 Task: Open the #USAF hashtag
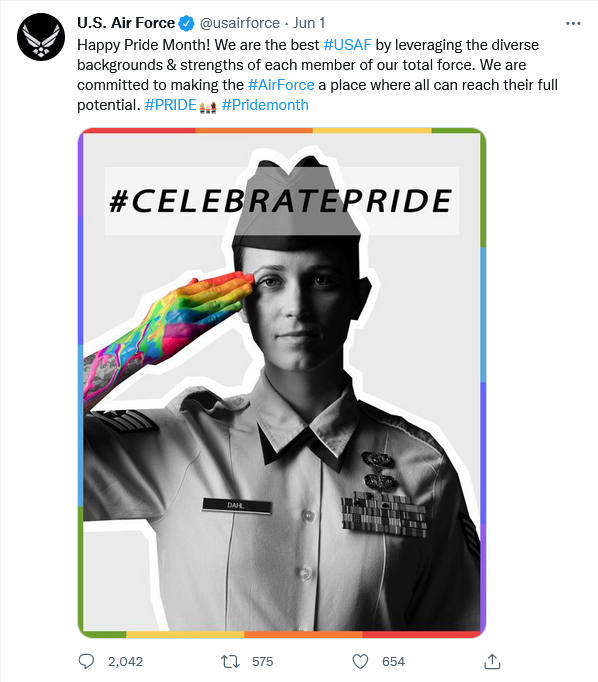click(348, 45)
